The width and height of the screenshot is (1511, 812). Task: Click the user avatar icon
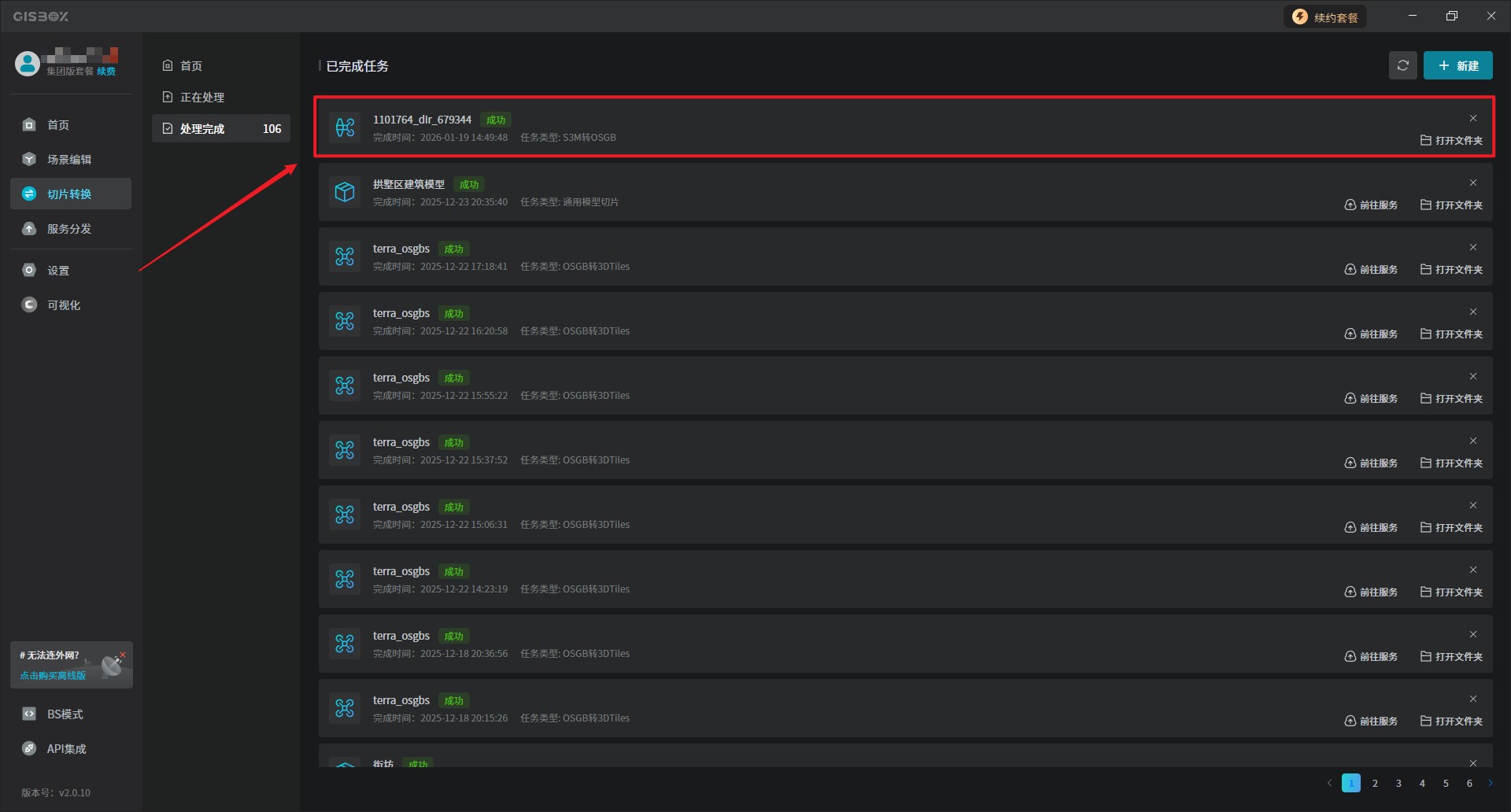(28, 64)
